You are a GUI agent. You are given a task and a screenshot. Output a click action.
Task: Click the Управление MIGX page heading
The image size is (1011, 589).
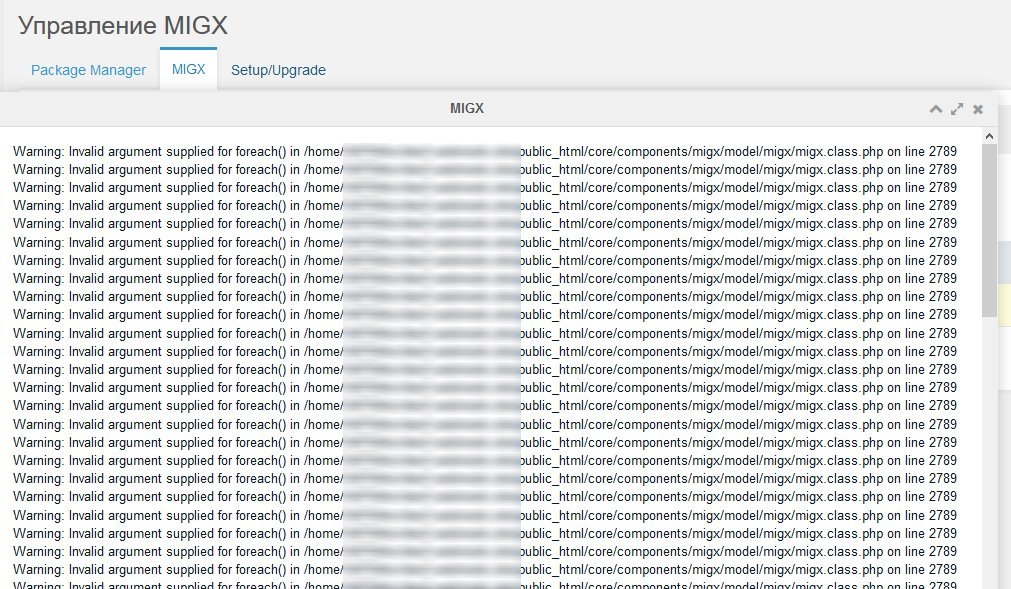click(x=123, y=26)
